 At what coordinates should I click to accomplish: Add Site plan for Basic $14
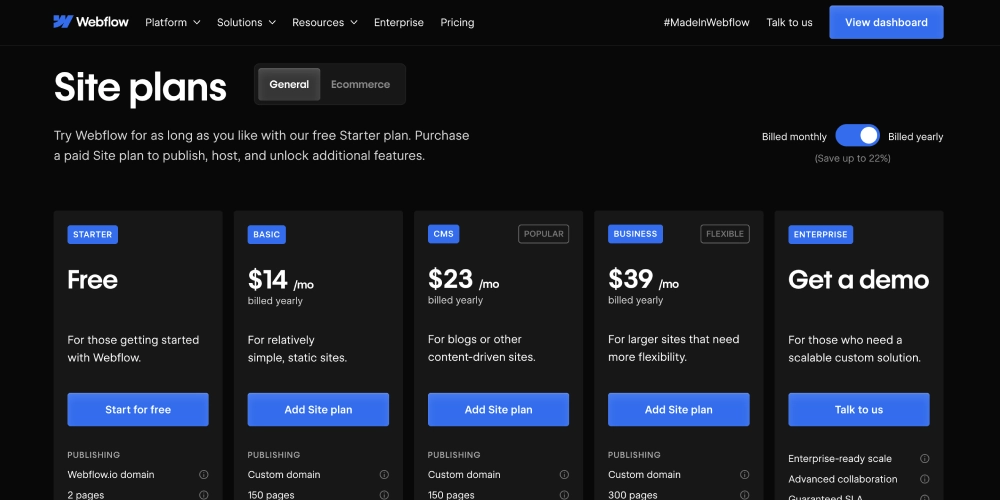pyautogui.click(x=318, y=409)
